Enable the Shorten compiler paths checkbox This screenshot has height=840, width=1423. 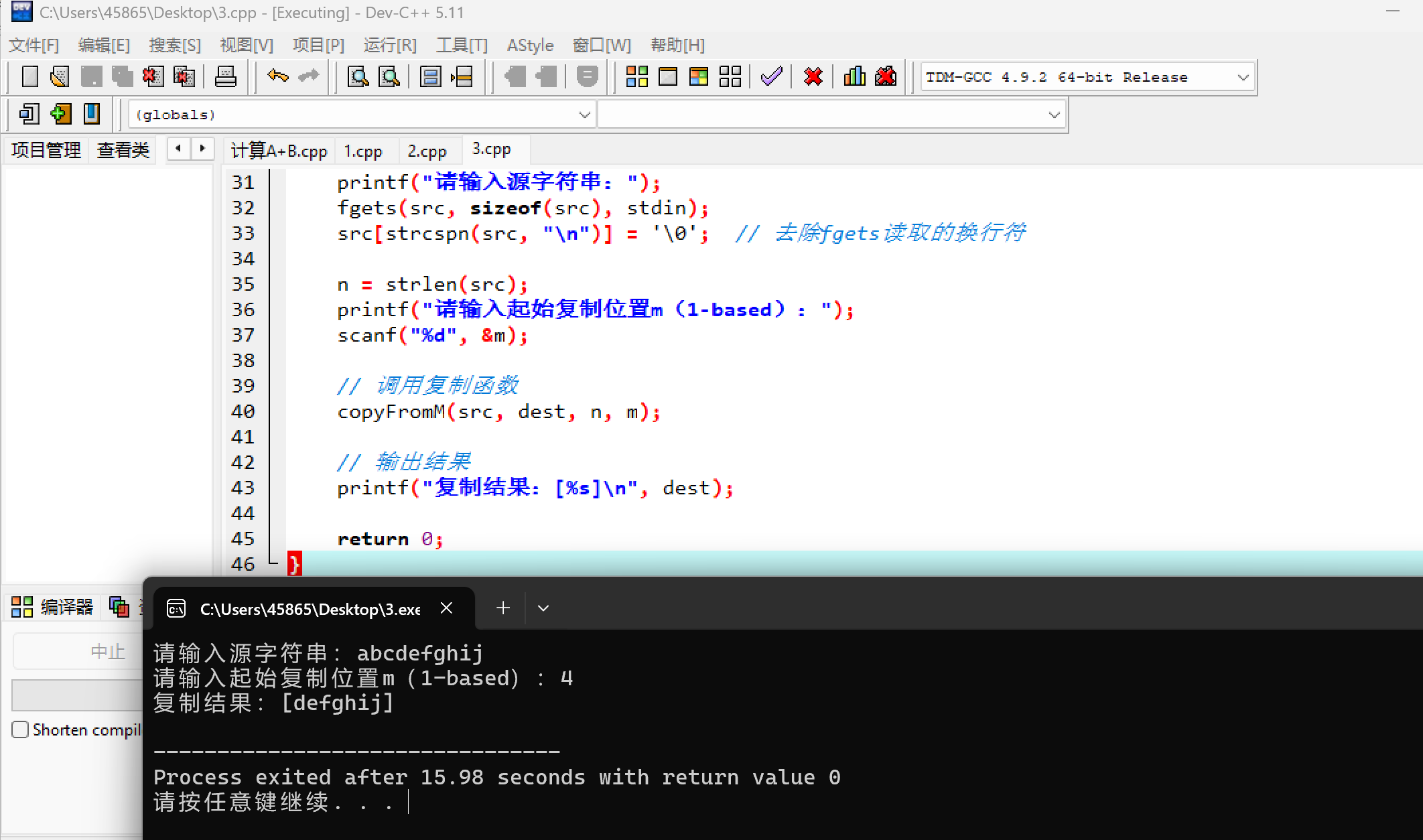[21, 729]
